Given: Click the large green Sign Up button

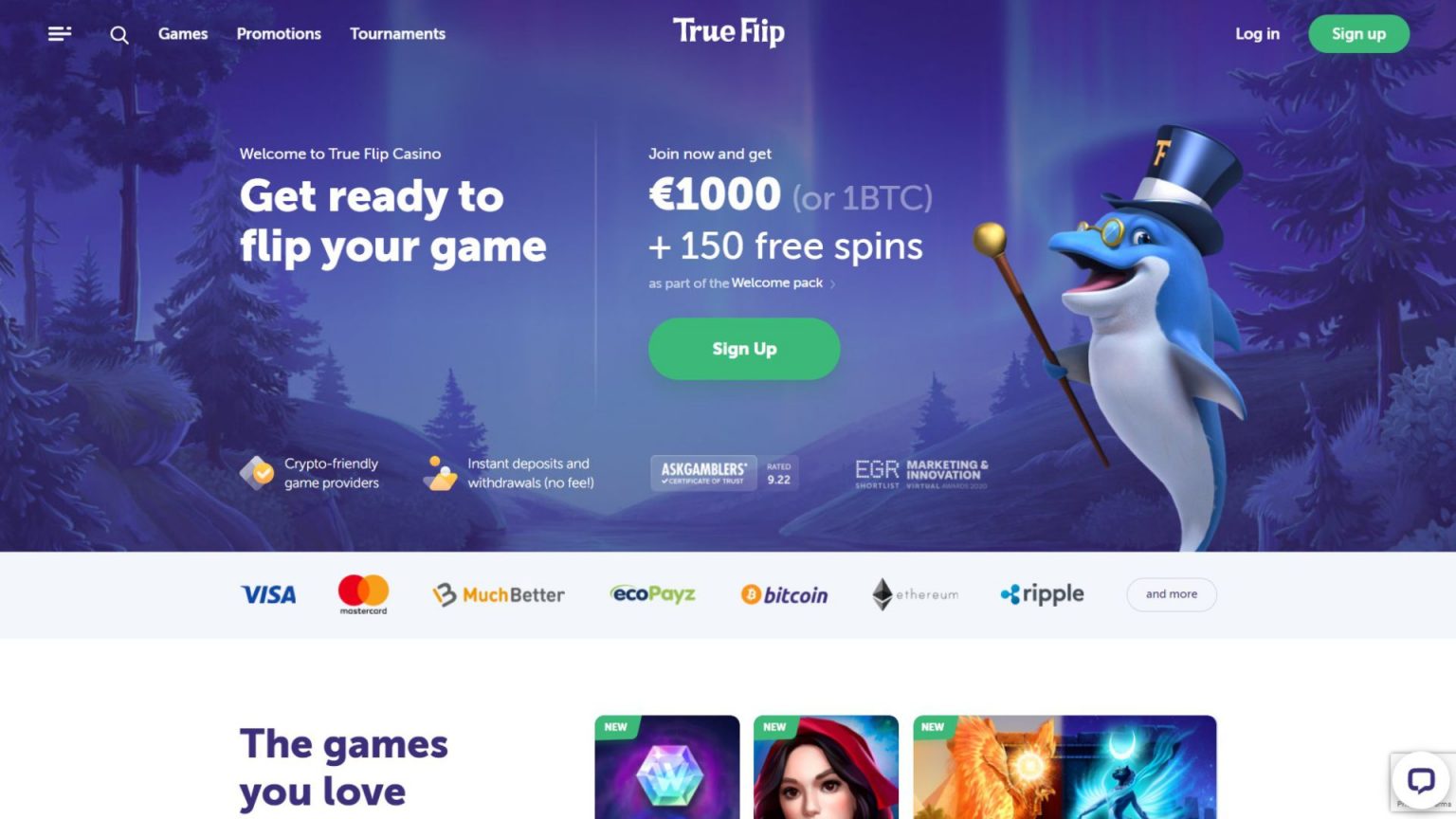Looking at the screenshot, I should (744, 349).
